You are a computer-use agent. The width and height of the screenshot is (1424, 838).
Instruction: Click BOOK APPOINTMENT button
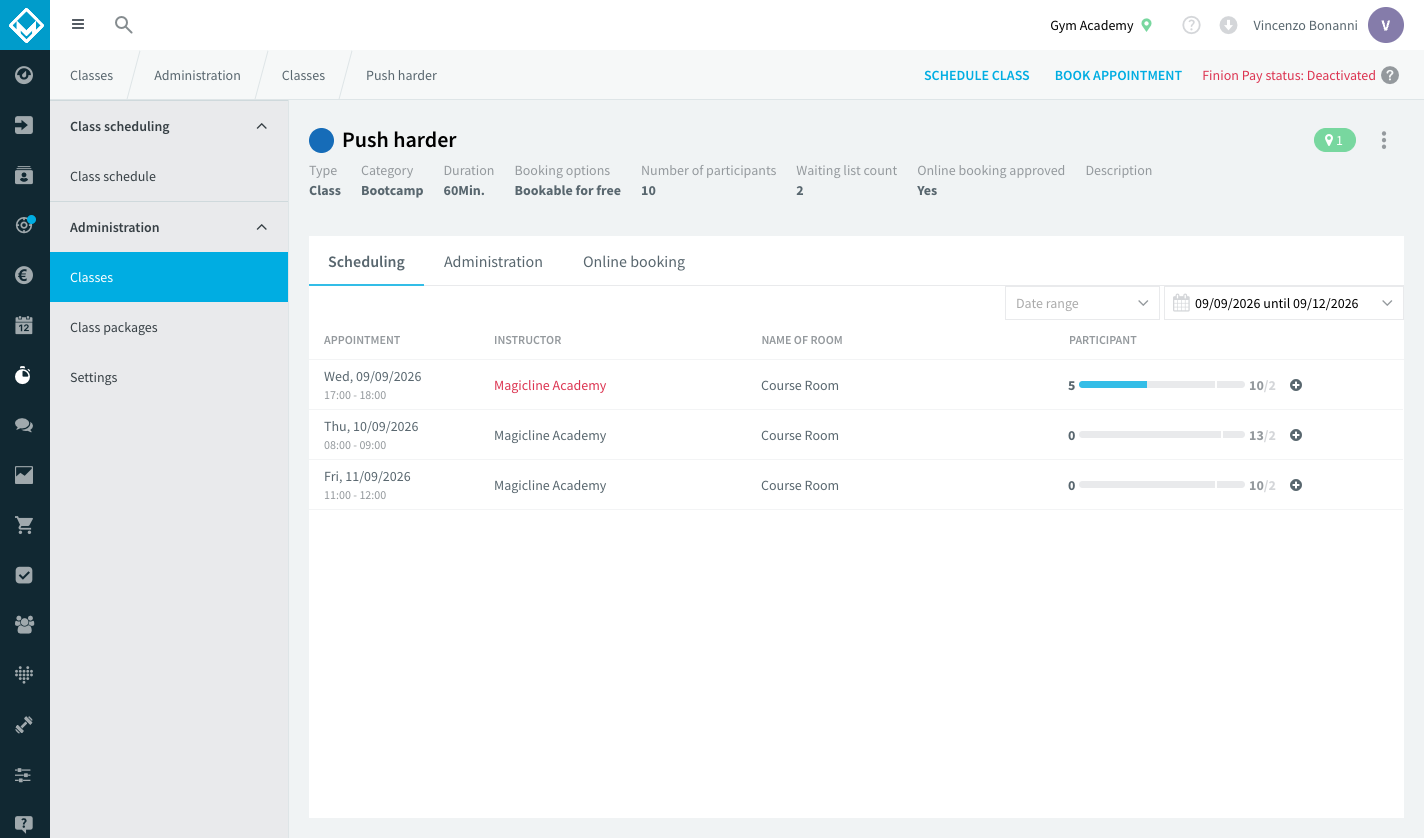(1118, 75)
